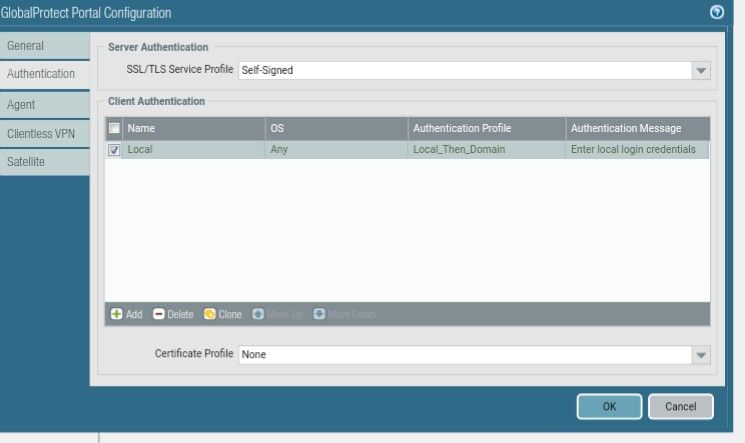Open the help icon in dialog header
Screen dimensions: 745x443
click(716, 12)
